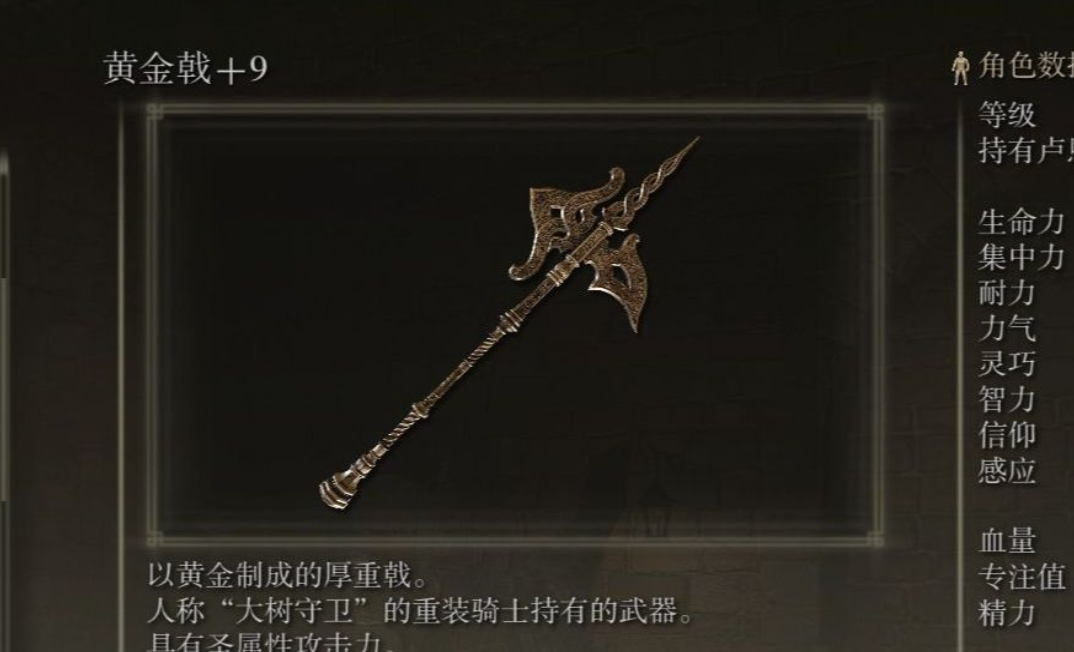Select the 智力 attribute row
Screen dimensions: 1074x652
click(x=1007, y=400)
